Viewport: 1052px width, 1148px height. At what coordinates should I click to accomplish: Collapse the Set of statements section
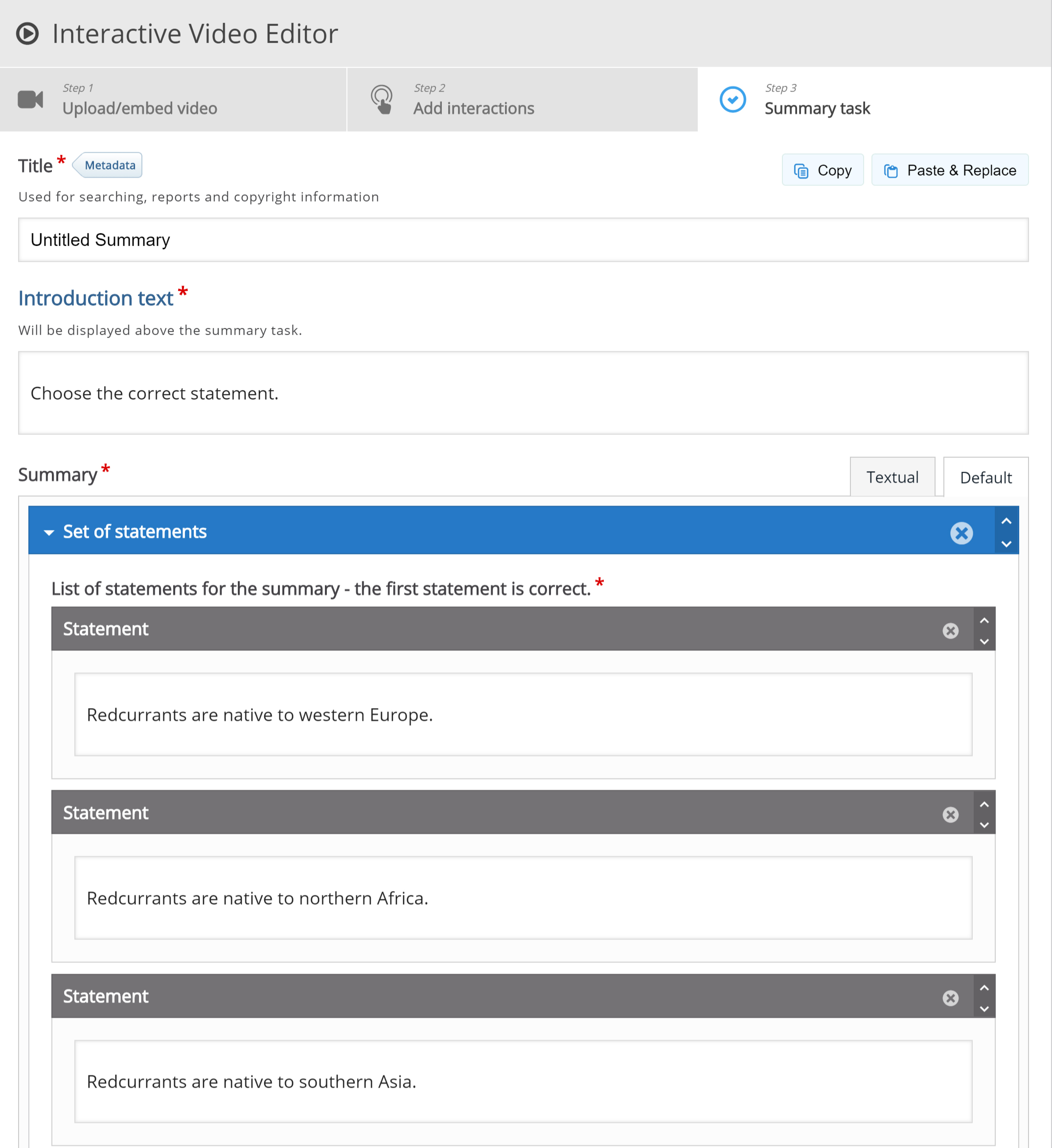point(49,533)
